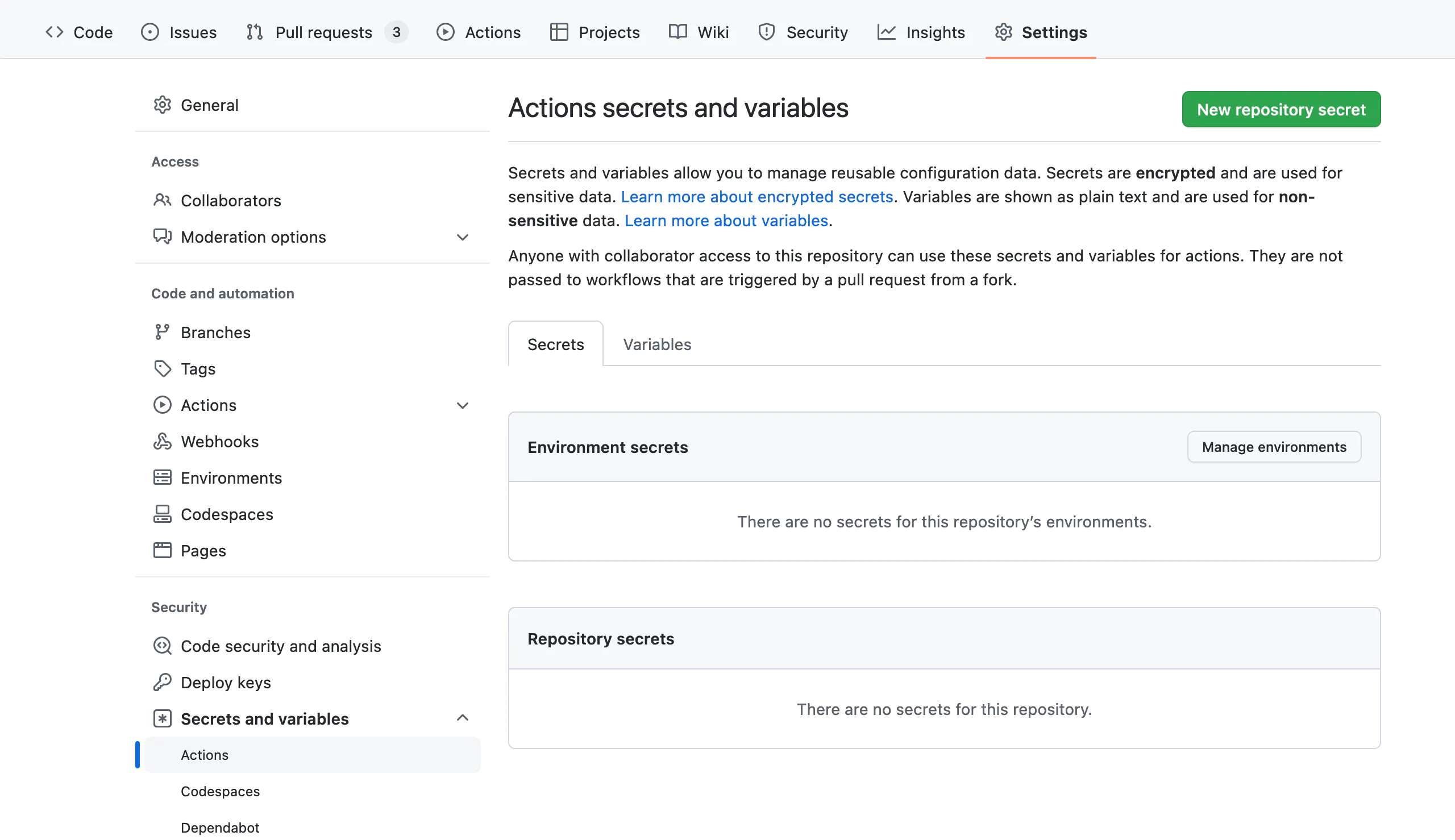The image size is (1455, 840).
Task: Click the Code brackets icon in top nav
Action: (x=54, y=32)
